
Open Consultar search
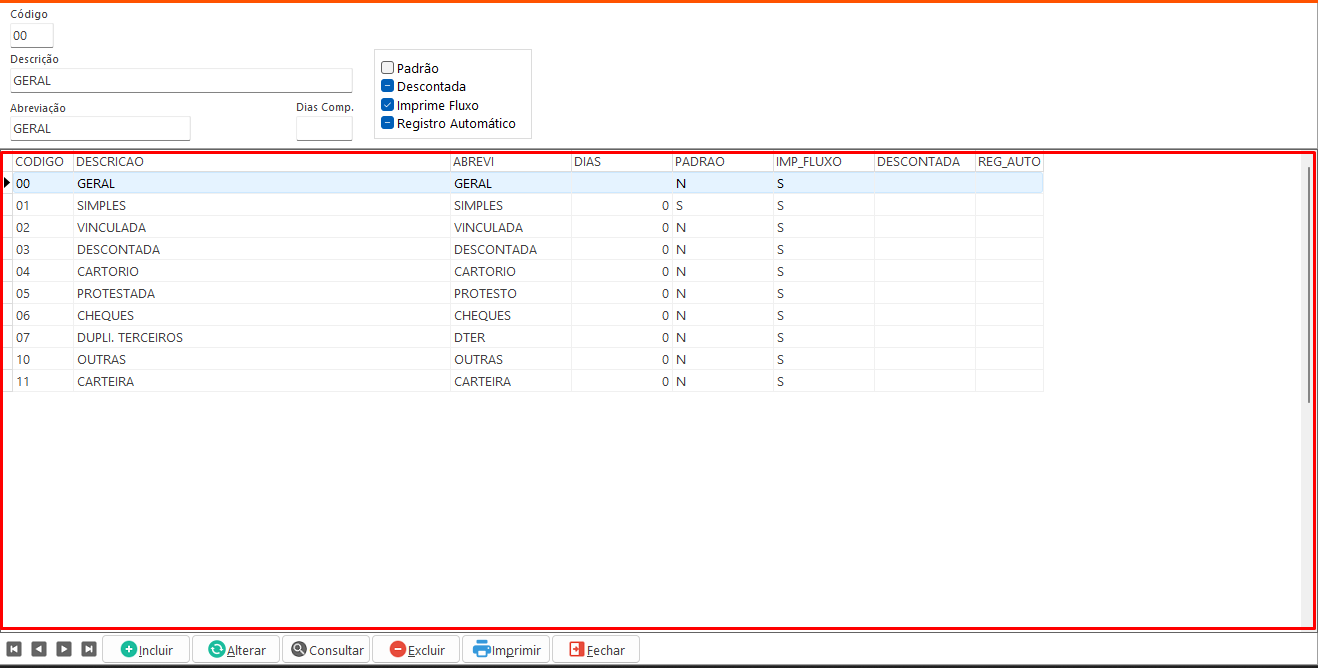pos(326,650)
